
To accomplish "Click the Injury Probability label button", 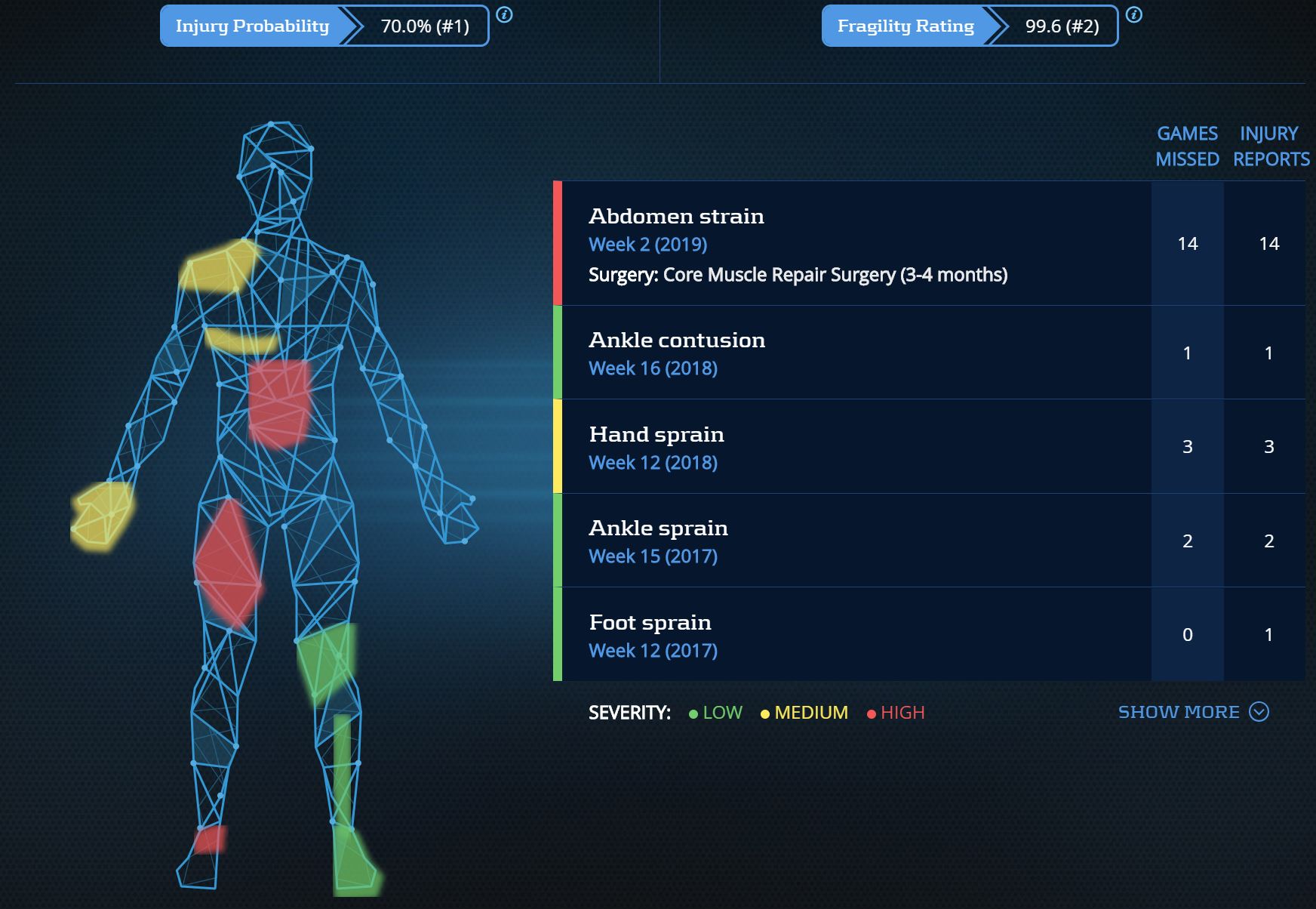I will [x=252, y=26].
